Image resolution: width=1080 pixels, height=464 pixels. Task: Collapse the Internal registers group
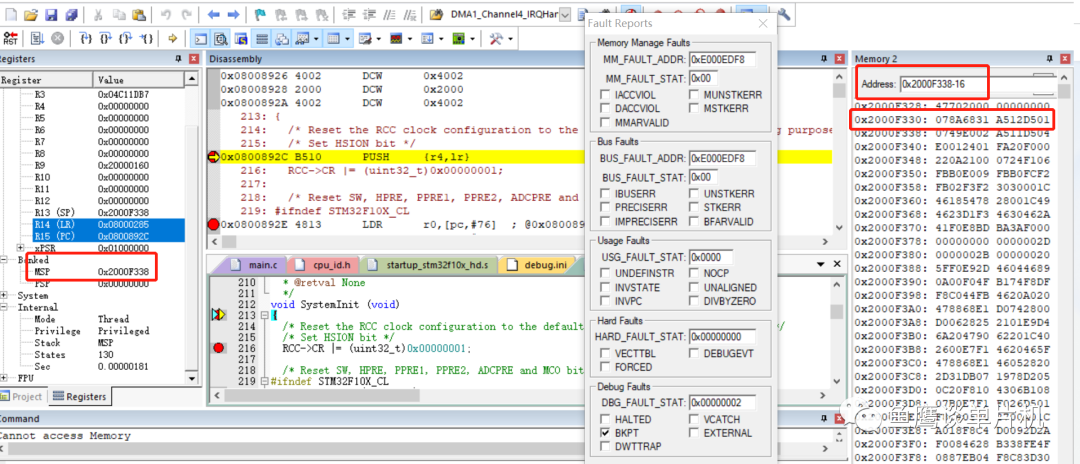3,307
